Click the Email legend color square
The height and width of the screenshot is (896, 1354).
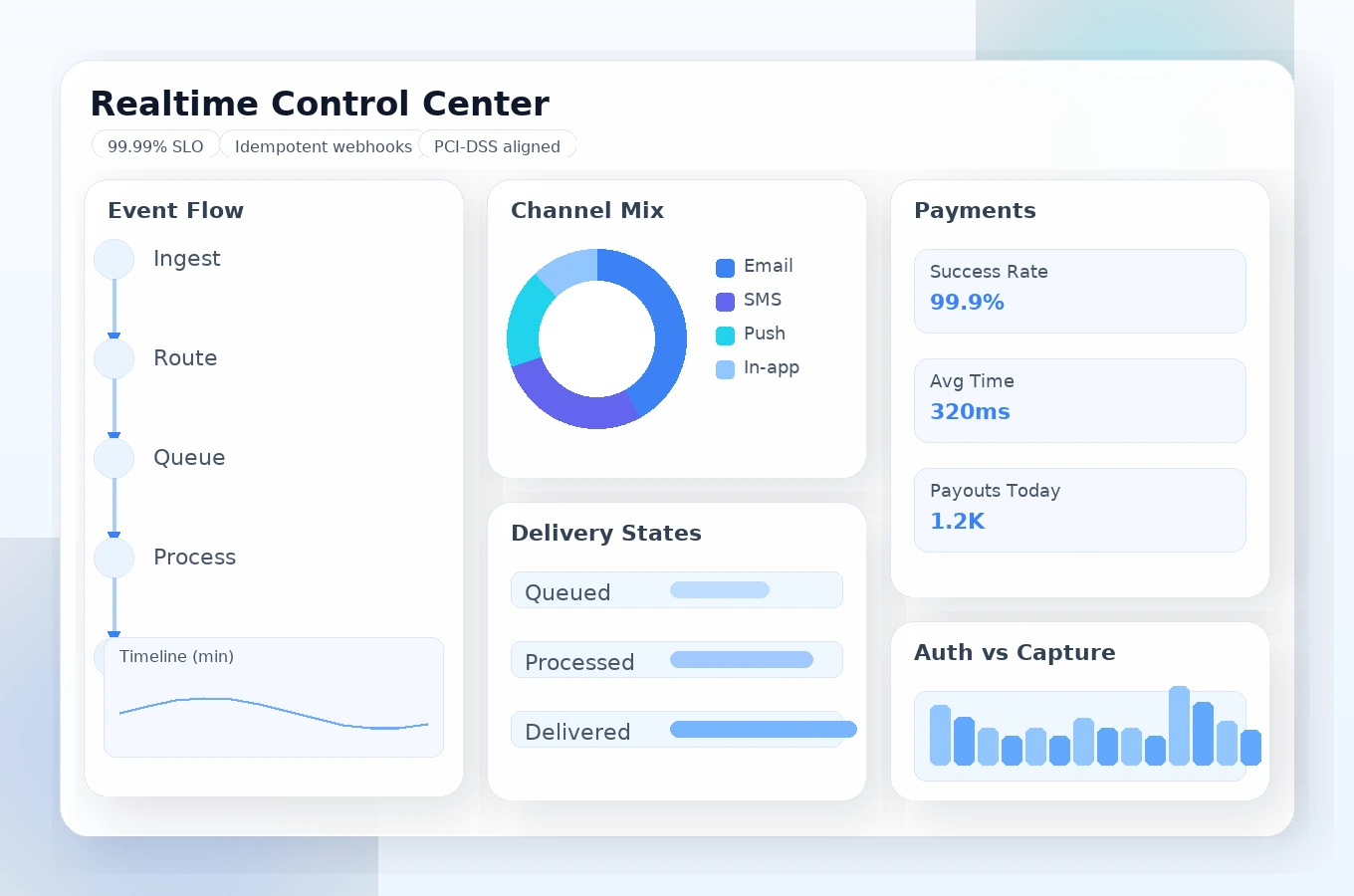click(x=725, y=268)
